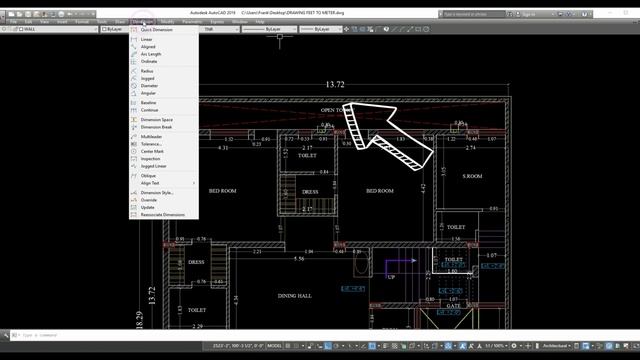Open the Architectural units dropdown in status bar

pyautogui.click(x=556, y=346)
